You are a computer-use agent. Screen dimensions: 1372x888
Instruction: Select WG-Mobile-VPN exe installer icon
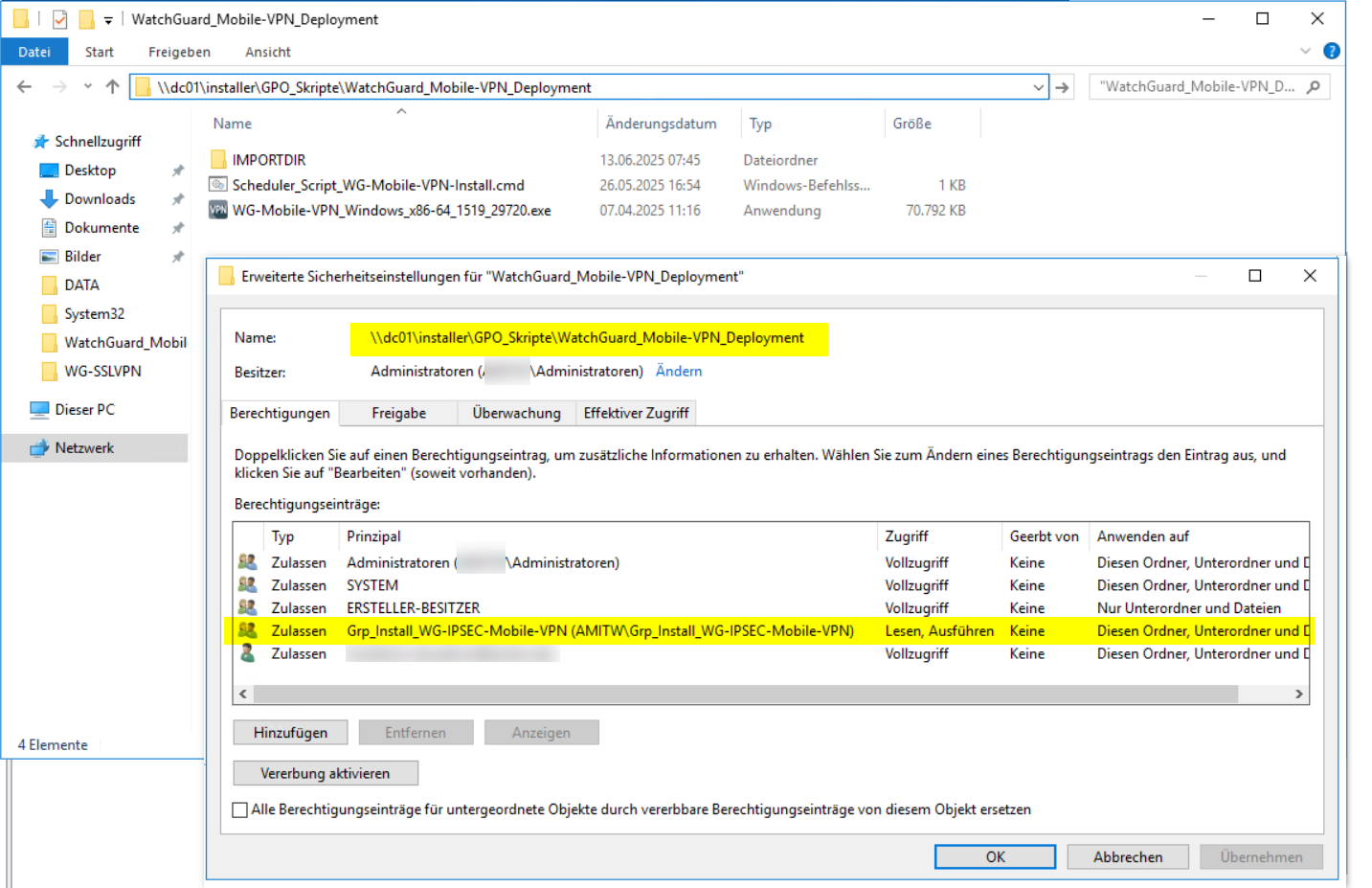218,210
